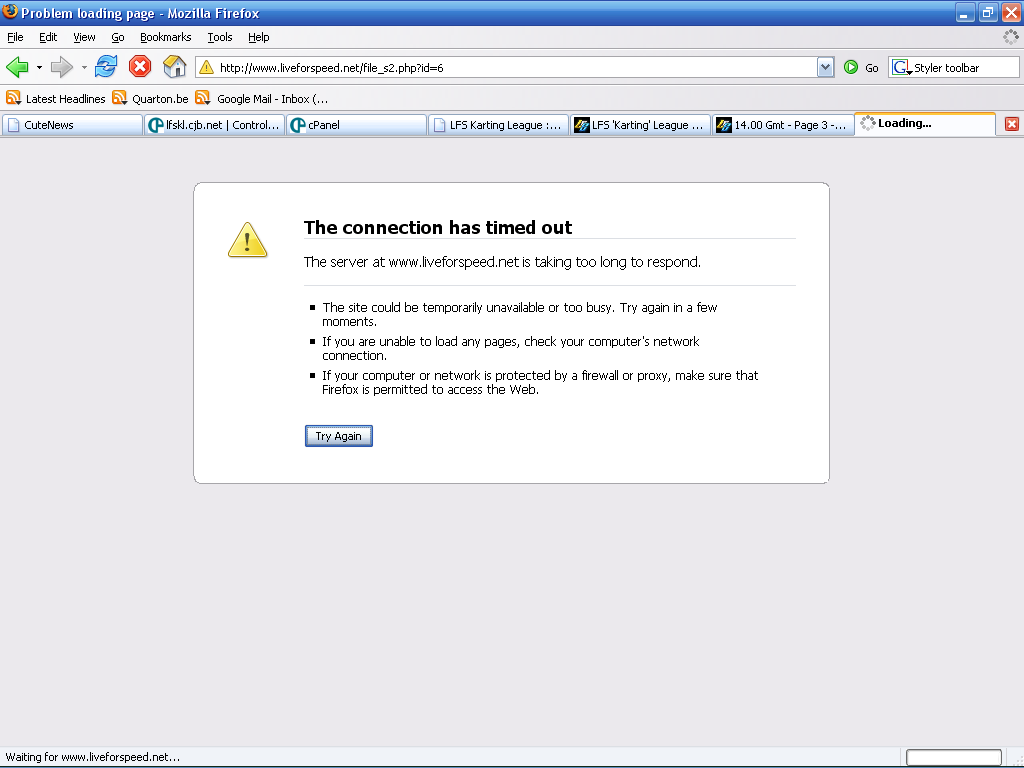Click the 'Waiting for www.liveforspeed.net…' status text
The width and height of the screenshot is (1024, 768).
93,758
